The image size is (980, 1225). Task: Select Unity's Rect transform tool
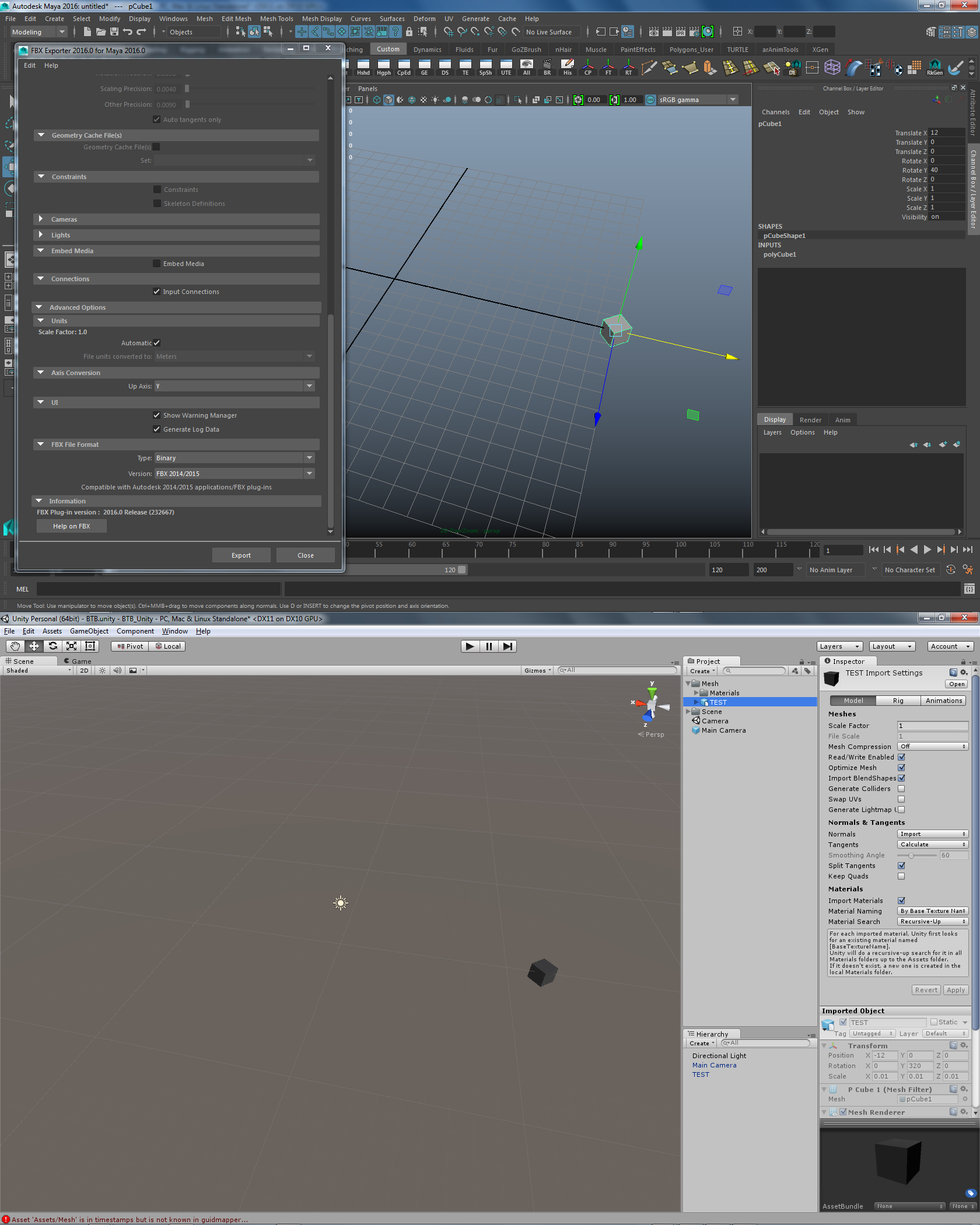[x=90, y=646]
